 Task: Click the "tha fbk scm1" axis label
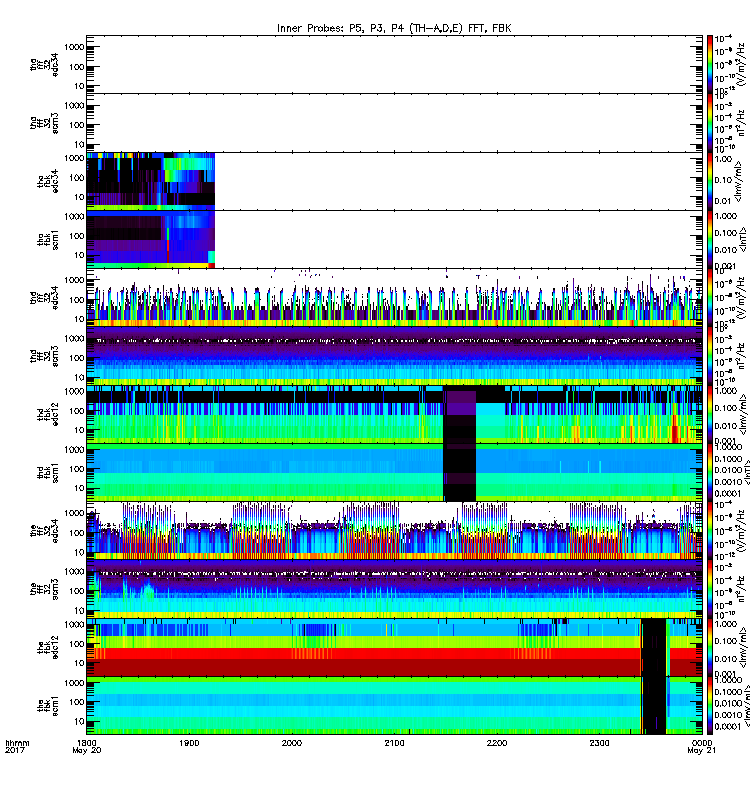pyautogui.click(x=48, y=240)
